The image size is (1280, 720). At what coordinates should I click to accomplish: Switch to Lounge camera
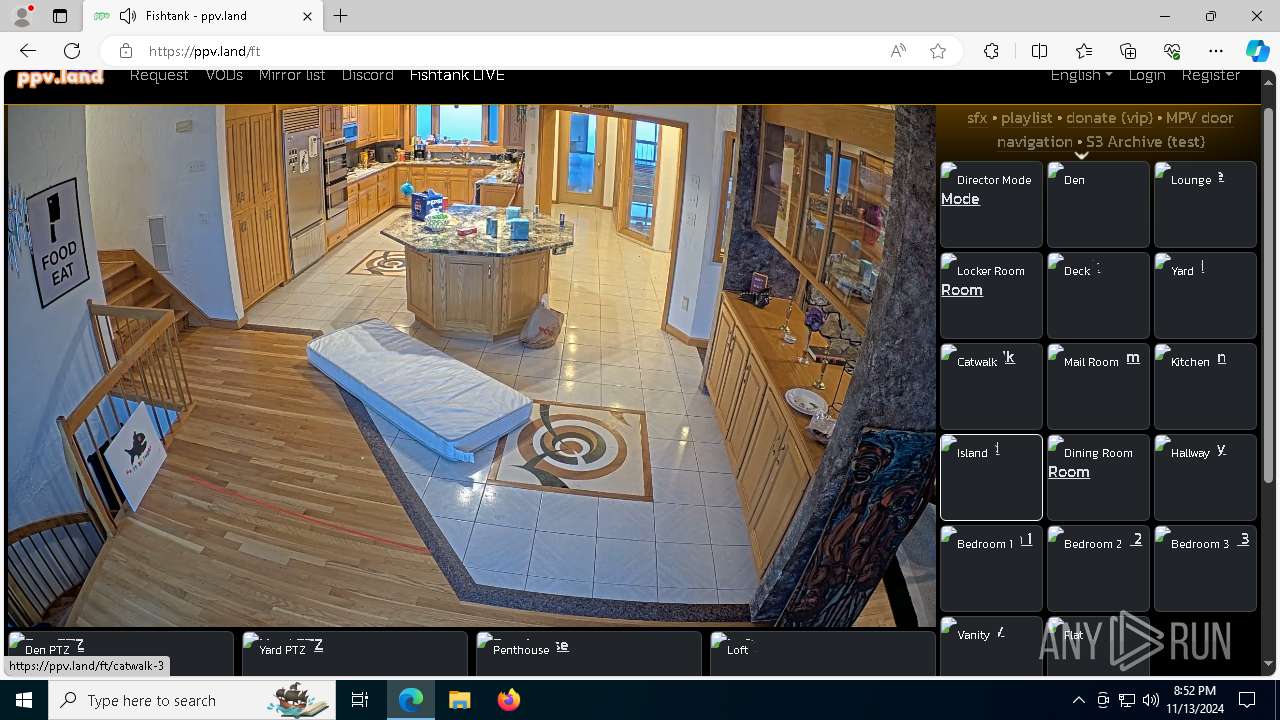1205,204
